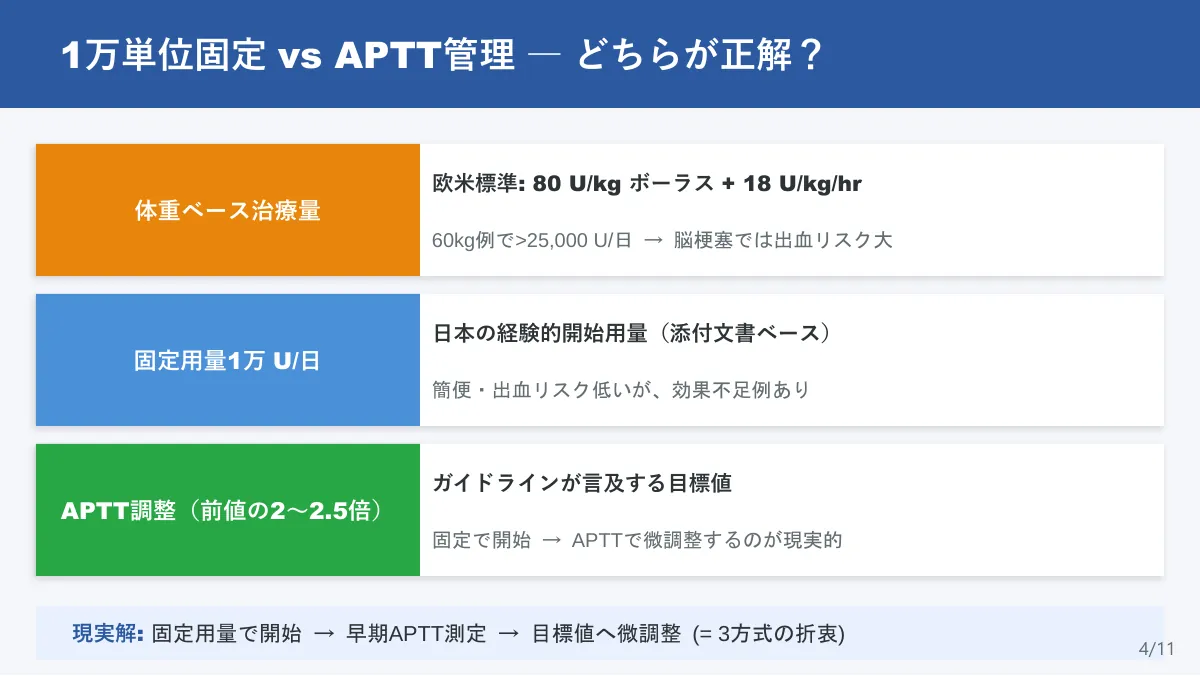Screen dimensions: 1200x676
Task: Click the arrow after 固定で開始
Action: [x=551, y=540]
